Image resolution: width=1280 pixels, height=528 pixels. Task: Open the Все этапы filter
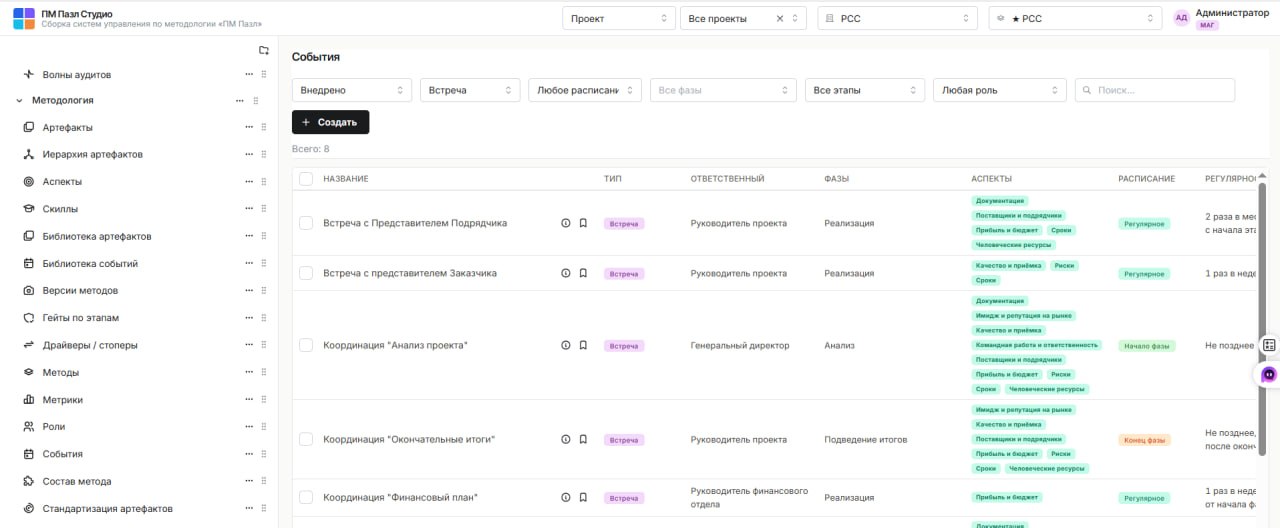click(864, 90)
